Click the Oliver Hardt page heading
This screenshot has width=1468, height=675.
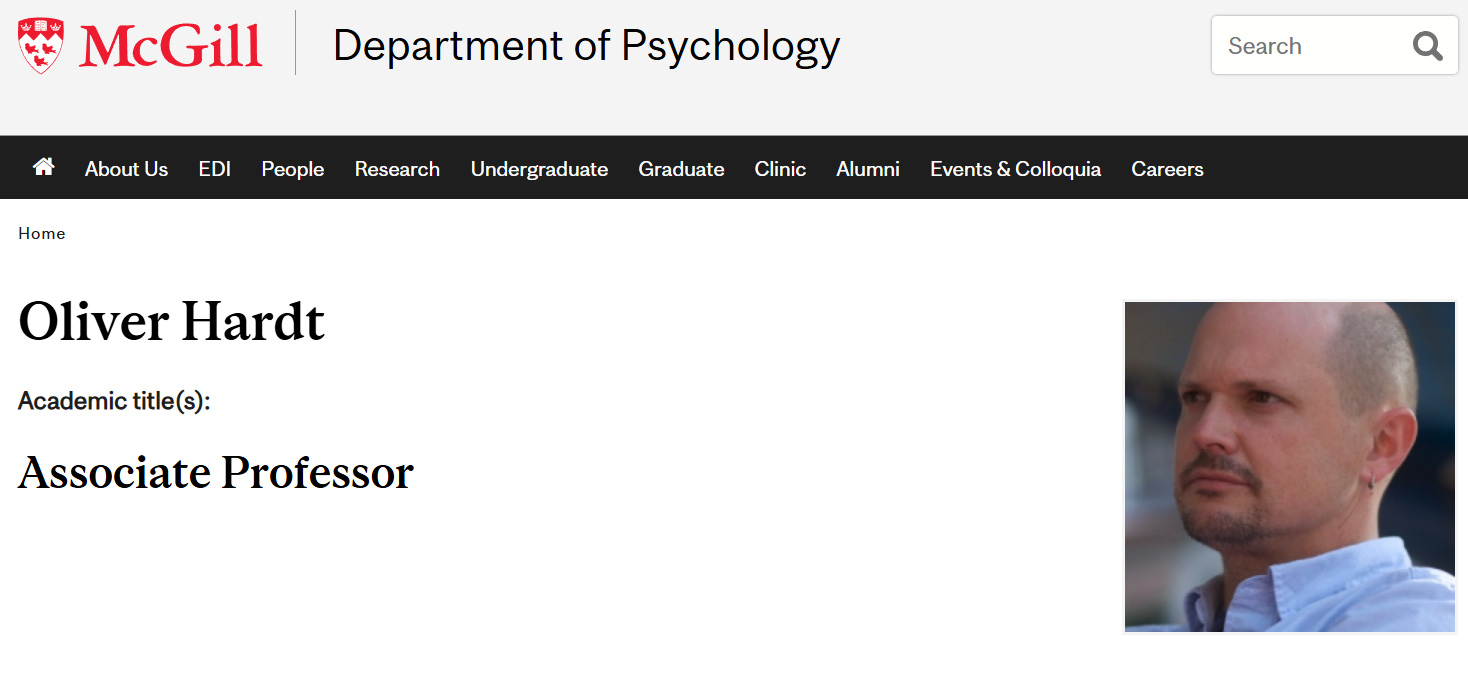[172, 322]
